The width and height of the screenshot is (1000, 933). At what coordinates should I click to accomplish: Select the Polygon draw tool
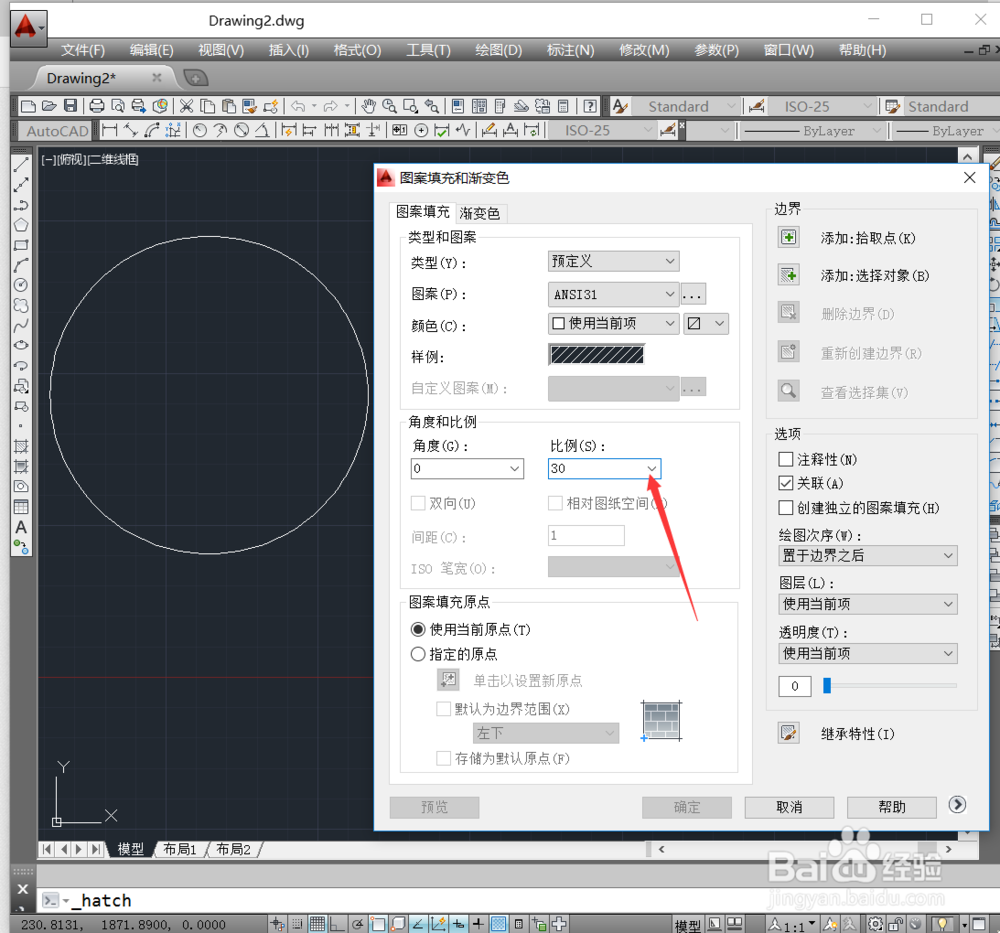(21, 225)
